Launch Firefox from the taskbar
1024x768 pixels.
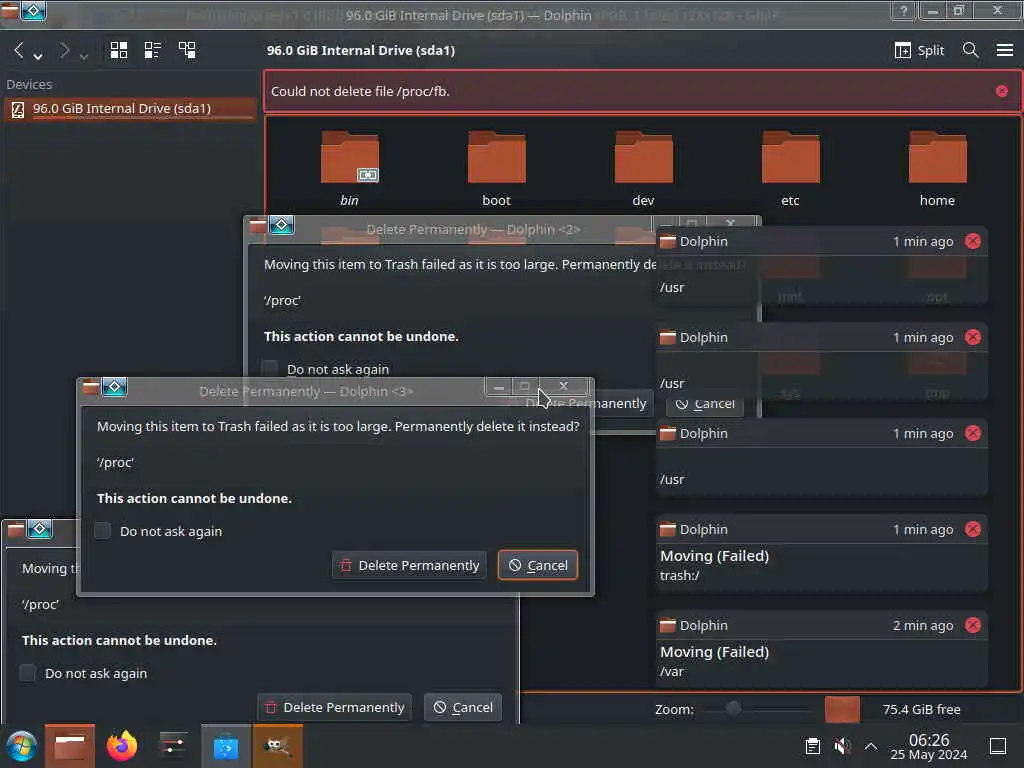(121, 746)
